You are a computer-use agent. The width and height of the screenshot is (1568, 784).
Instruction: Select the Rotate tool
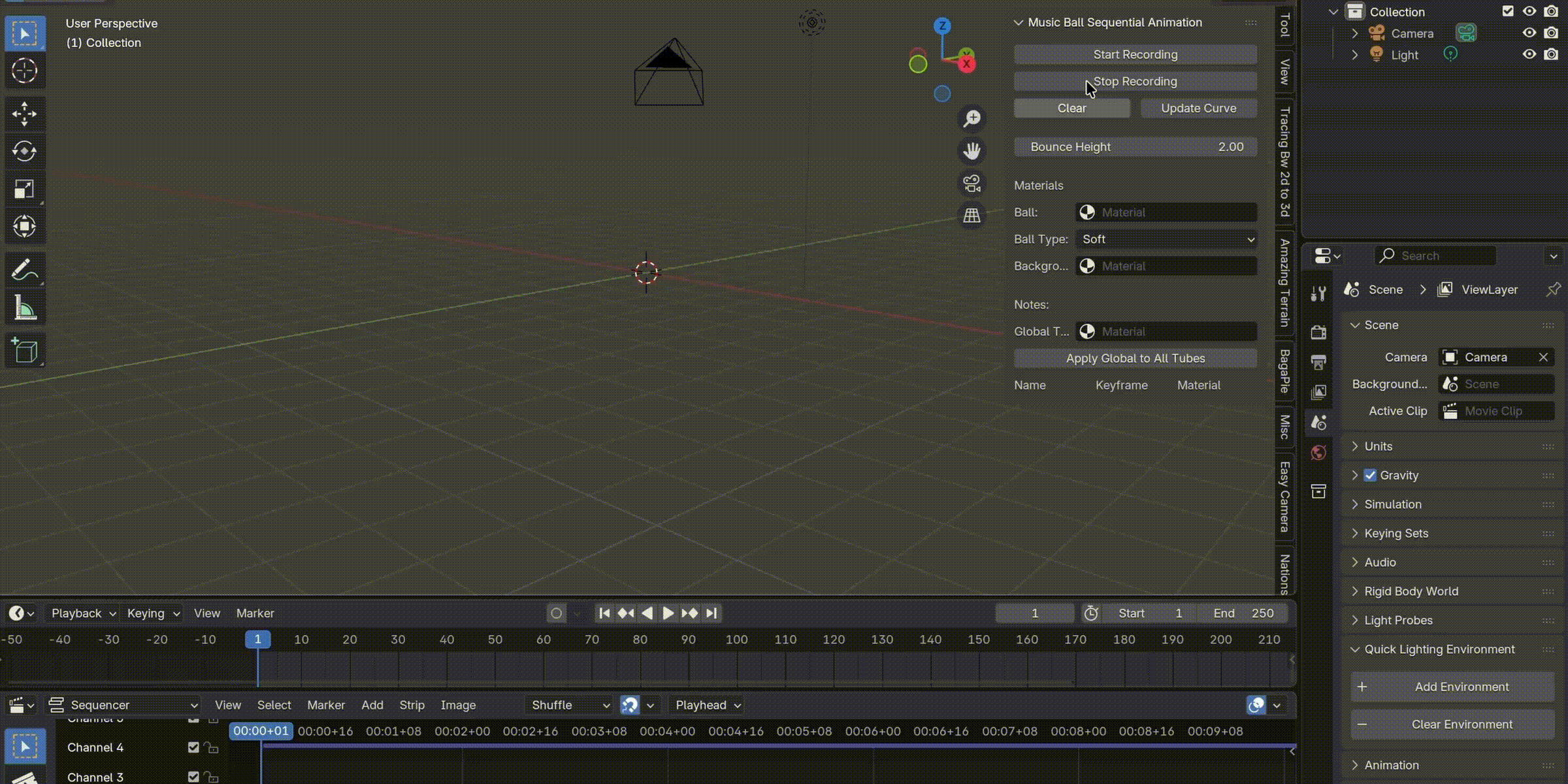(24, 152)
